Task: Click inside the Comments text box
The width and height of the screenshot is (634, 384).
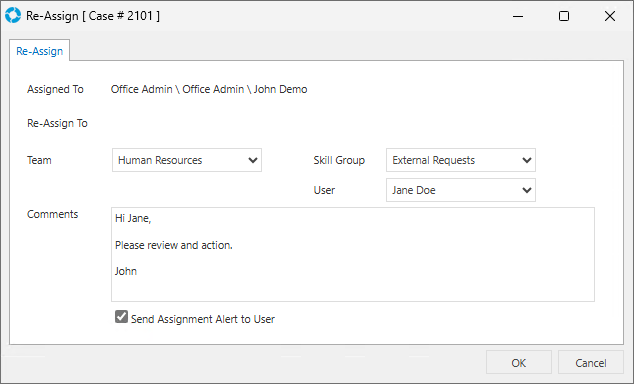Action: pyautogui.click(x=353, y=254)
